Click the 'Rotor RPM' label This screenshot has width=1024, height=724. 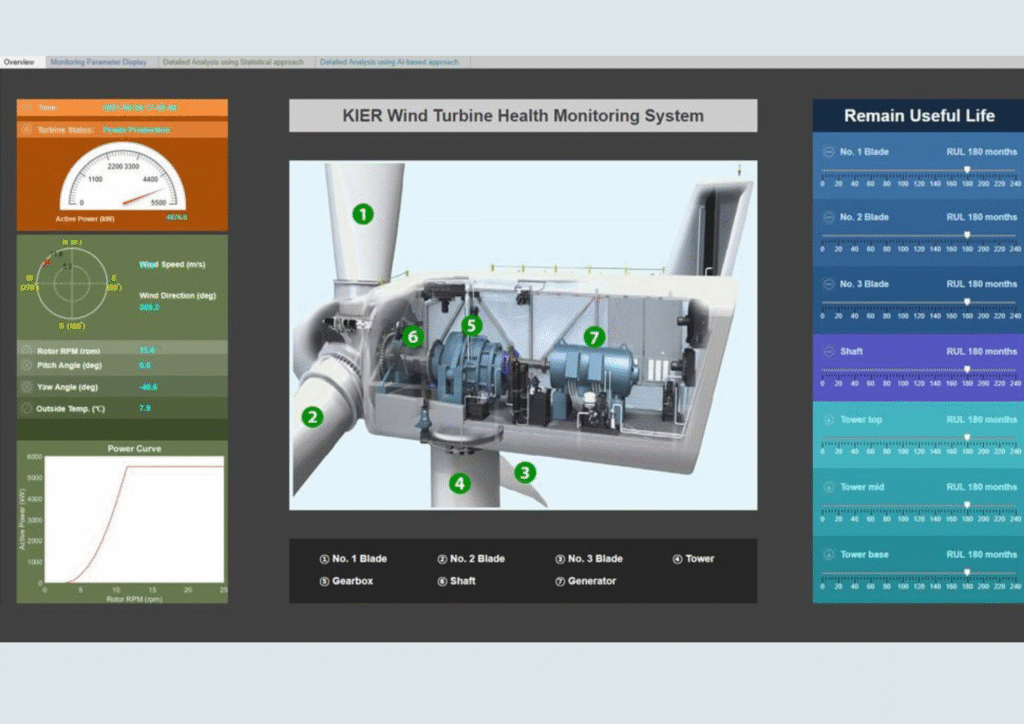pos(68,351)
